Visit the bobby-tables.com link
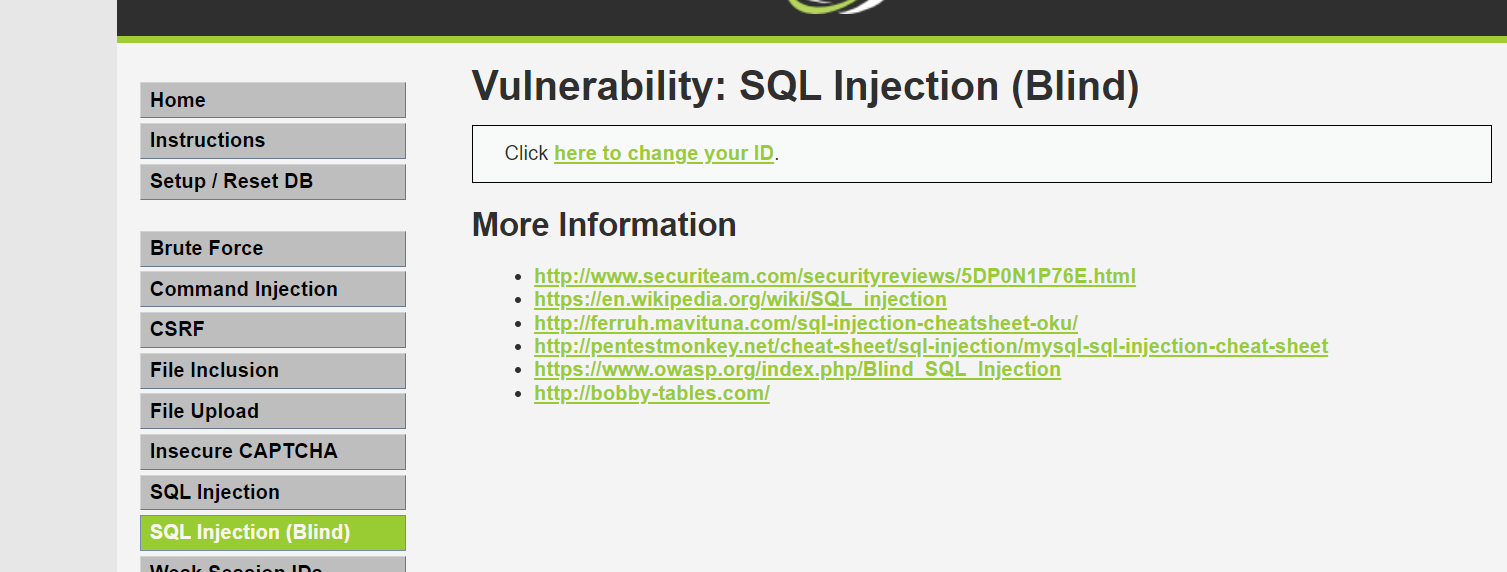 click(652, 393)
